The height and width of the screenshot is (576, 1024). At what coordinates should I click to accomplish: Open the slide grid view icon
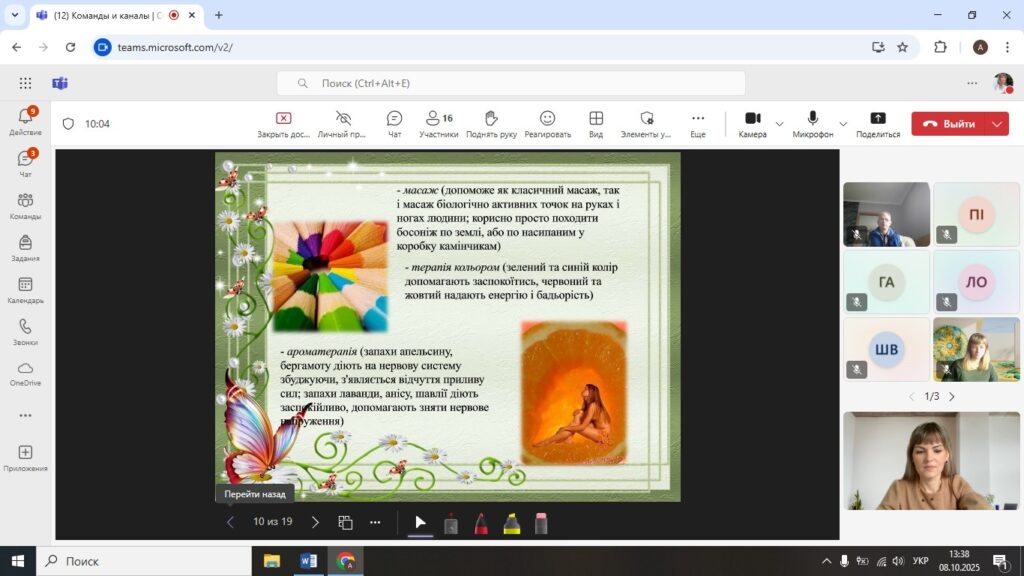[345, 522]
